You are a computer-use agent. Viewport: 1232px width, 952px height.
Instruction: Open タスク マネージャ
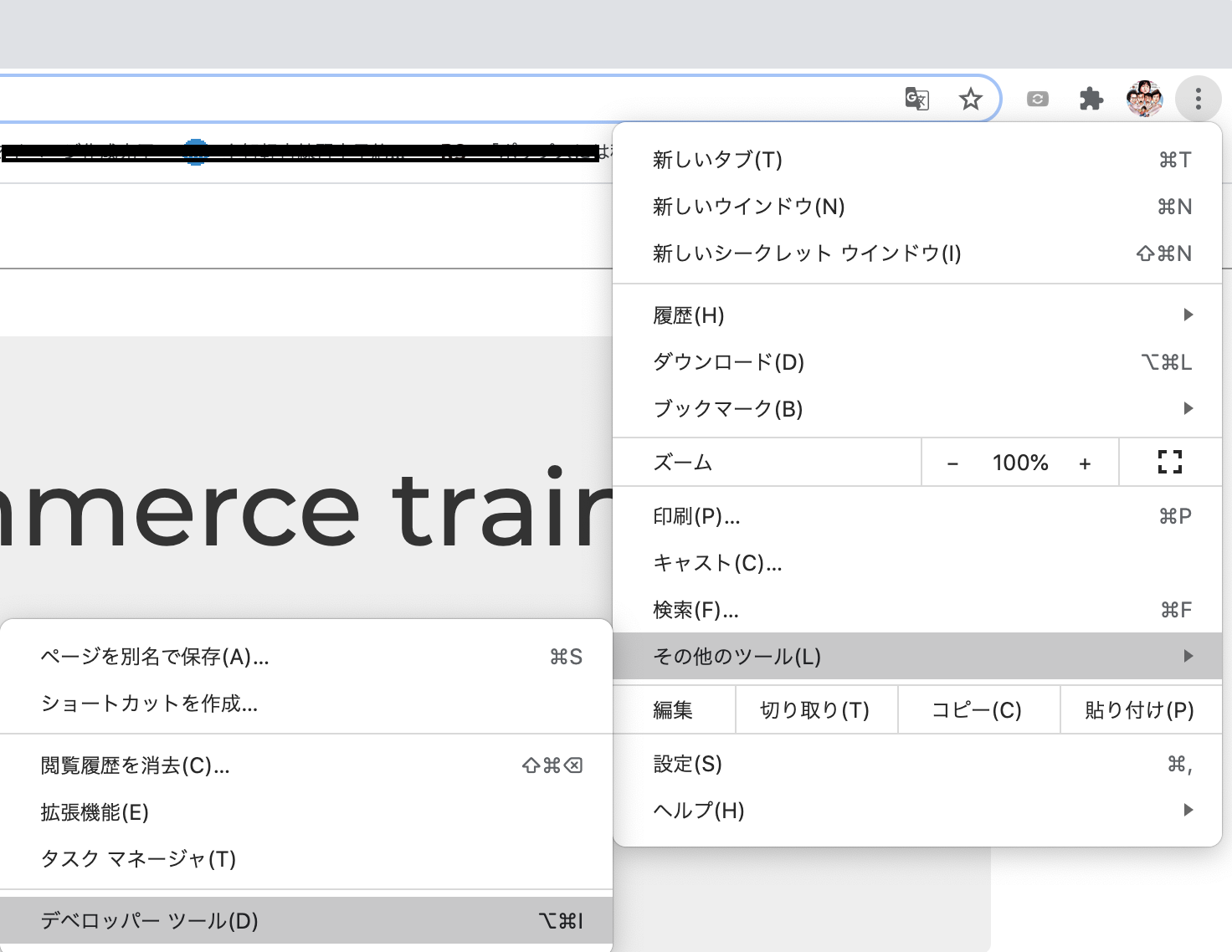click(138, 859)
